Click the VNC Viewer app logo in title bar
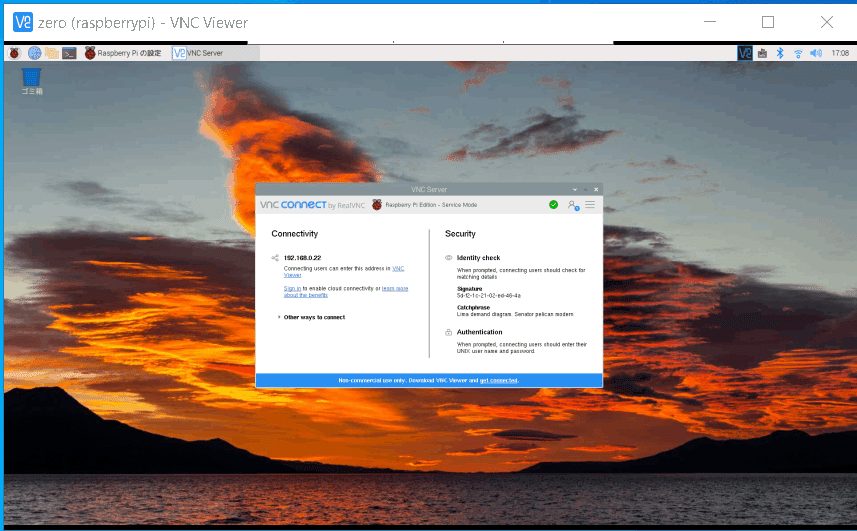 [x=23, y=22]
